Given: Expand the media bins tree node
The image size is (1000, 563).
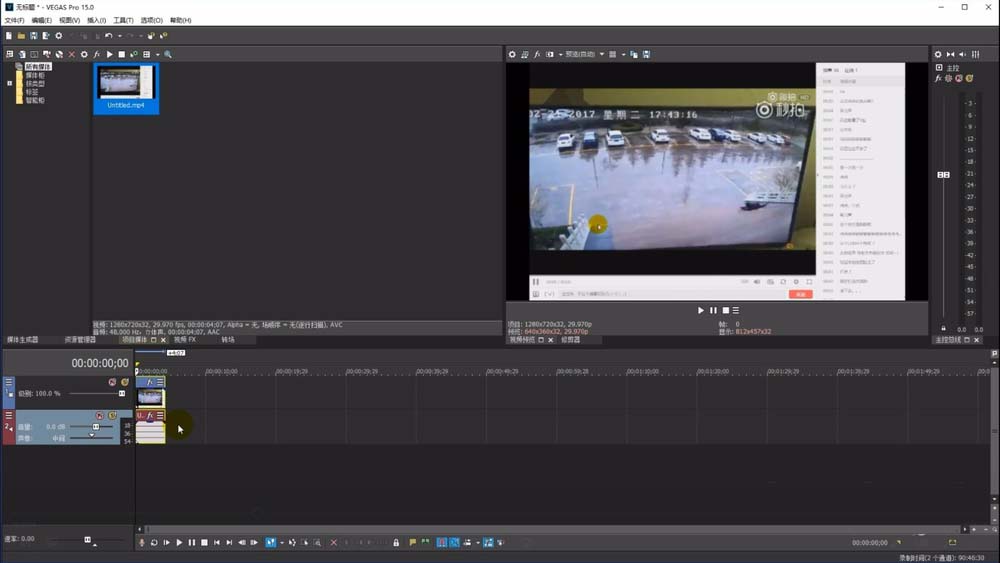Looking at the screenshot, I should pos(9,83).
